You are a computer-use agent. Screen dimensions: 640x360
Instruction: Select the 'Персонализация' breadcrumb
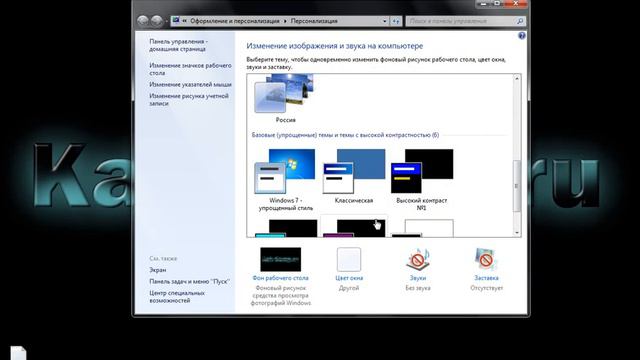click(314, 21)
